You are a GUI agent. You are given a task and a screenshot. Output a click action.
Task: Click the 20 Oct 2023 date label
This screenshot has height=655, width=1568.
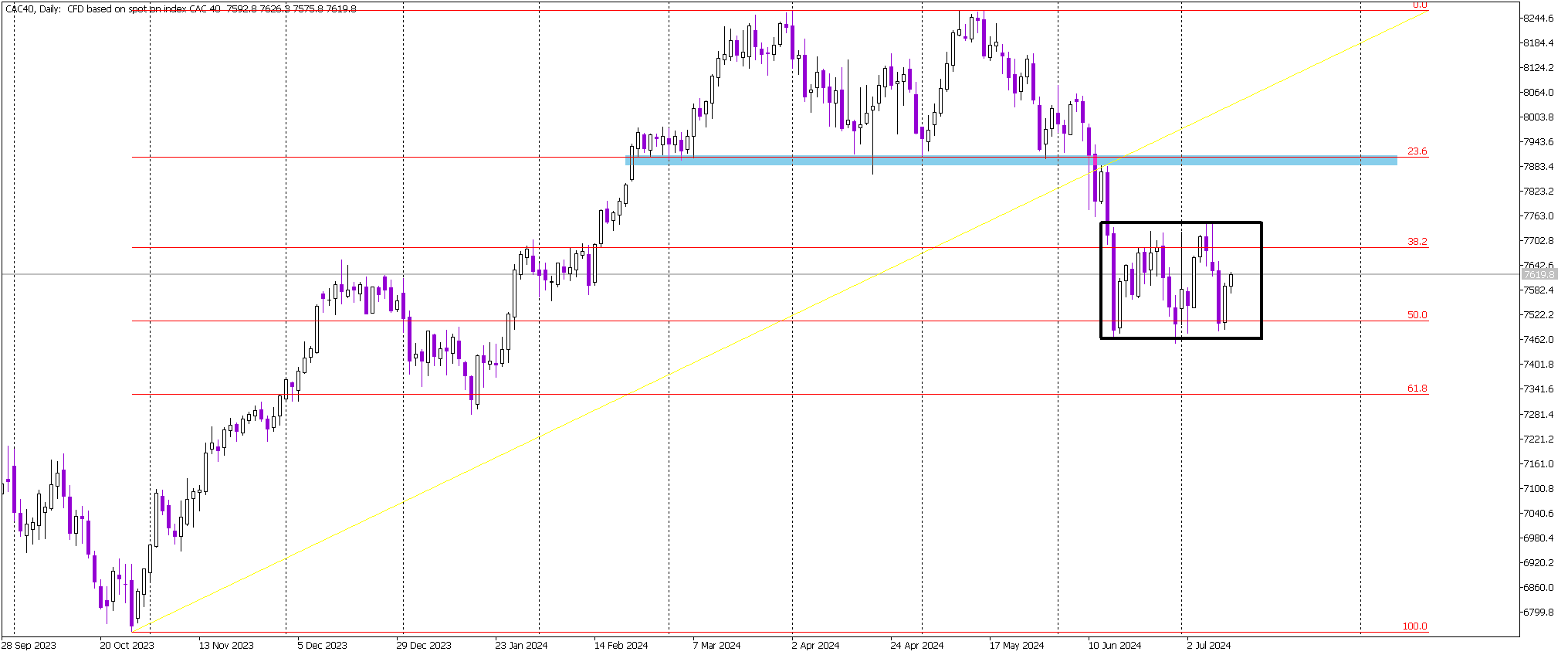127,646
